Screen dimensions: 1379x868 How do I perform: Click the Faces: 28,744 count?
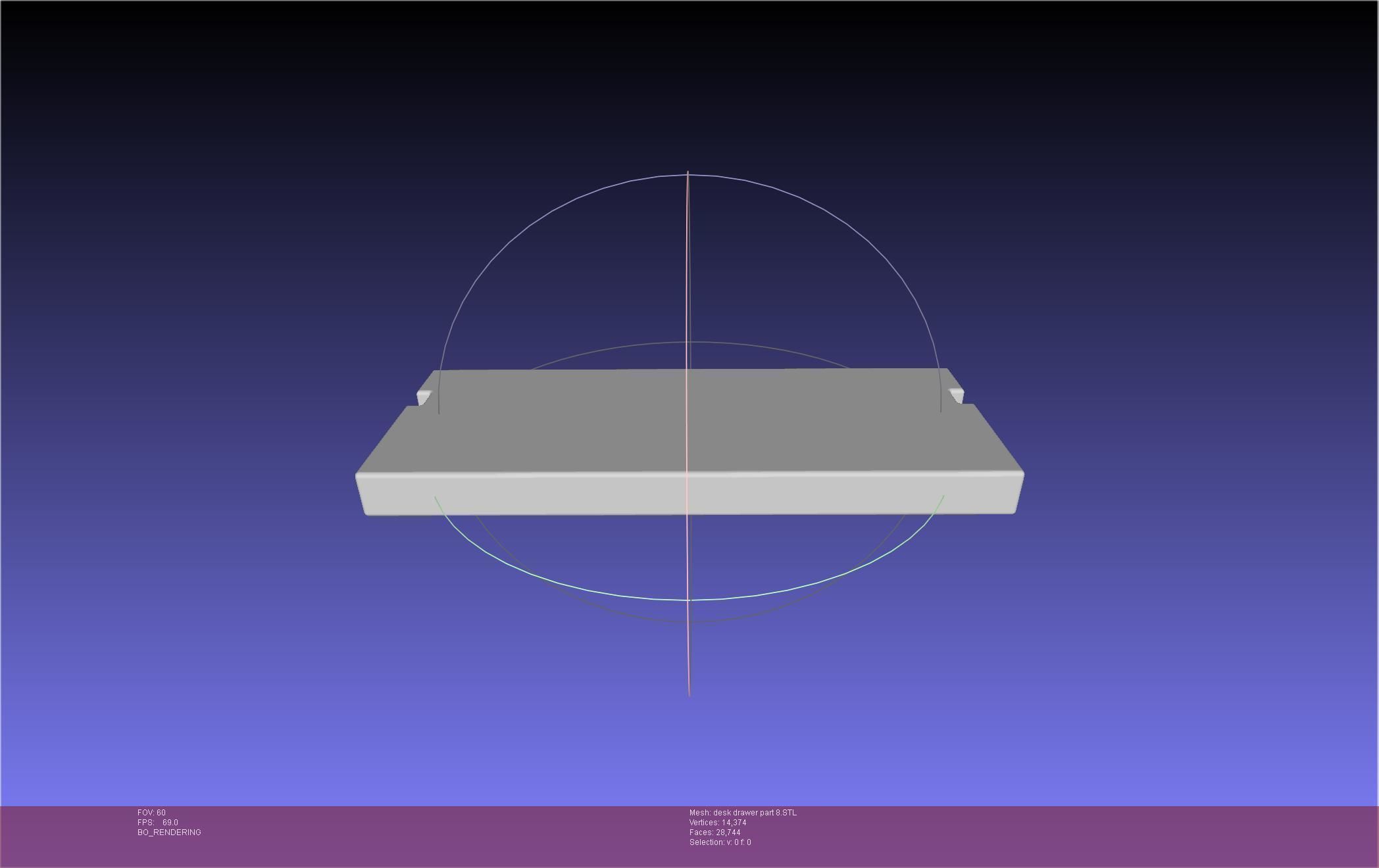point(715,832)
